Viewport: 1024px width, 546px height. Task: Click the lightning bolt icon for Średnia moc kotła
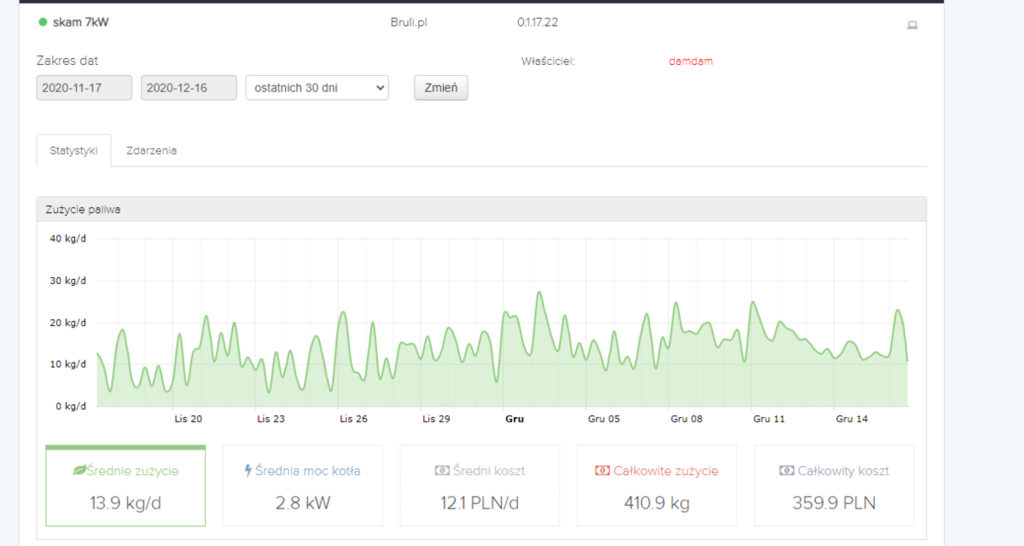[x=248, y=471]
